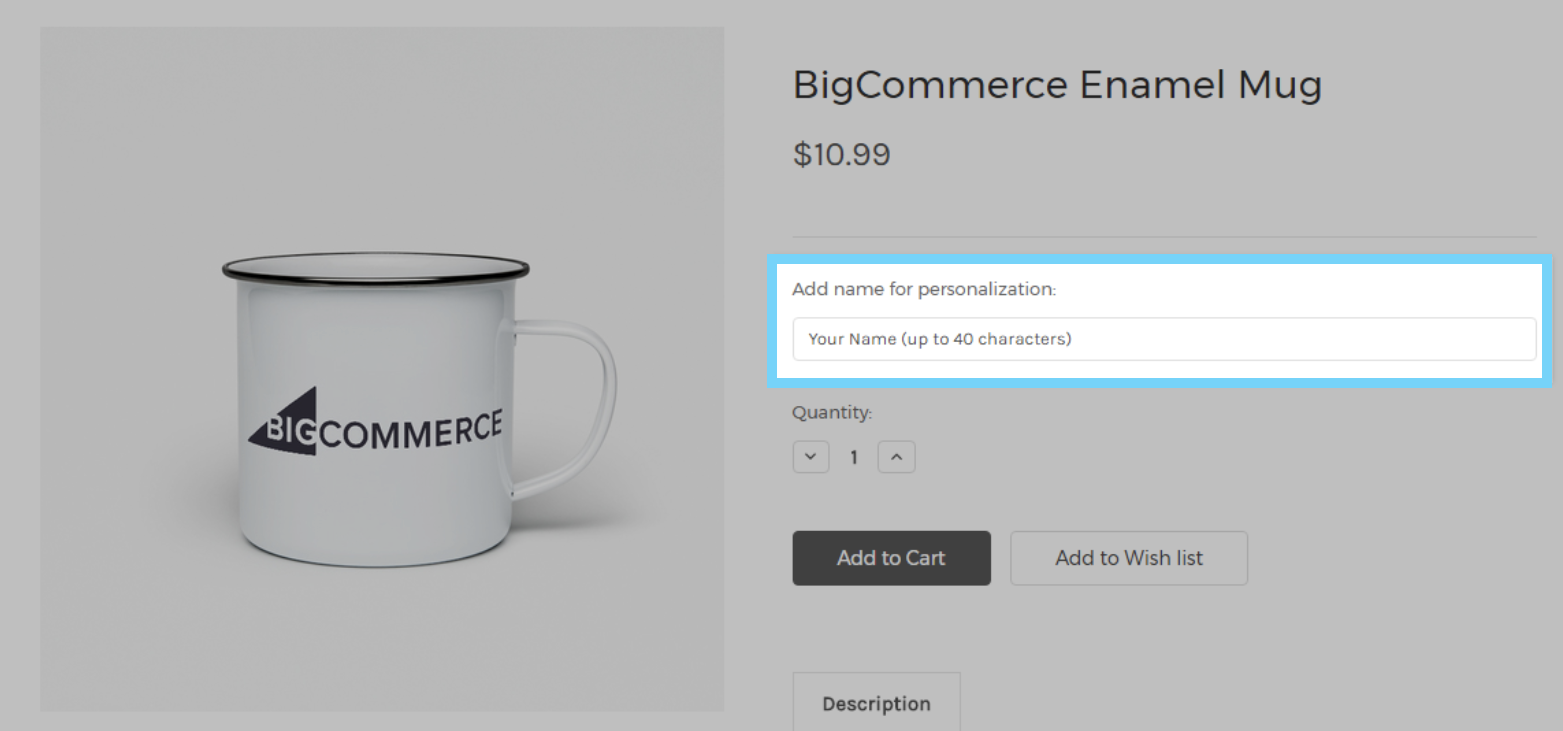
Task: Click the increase quantity up arrow
Action: click(896, 457)
